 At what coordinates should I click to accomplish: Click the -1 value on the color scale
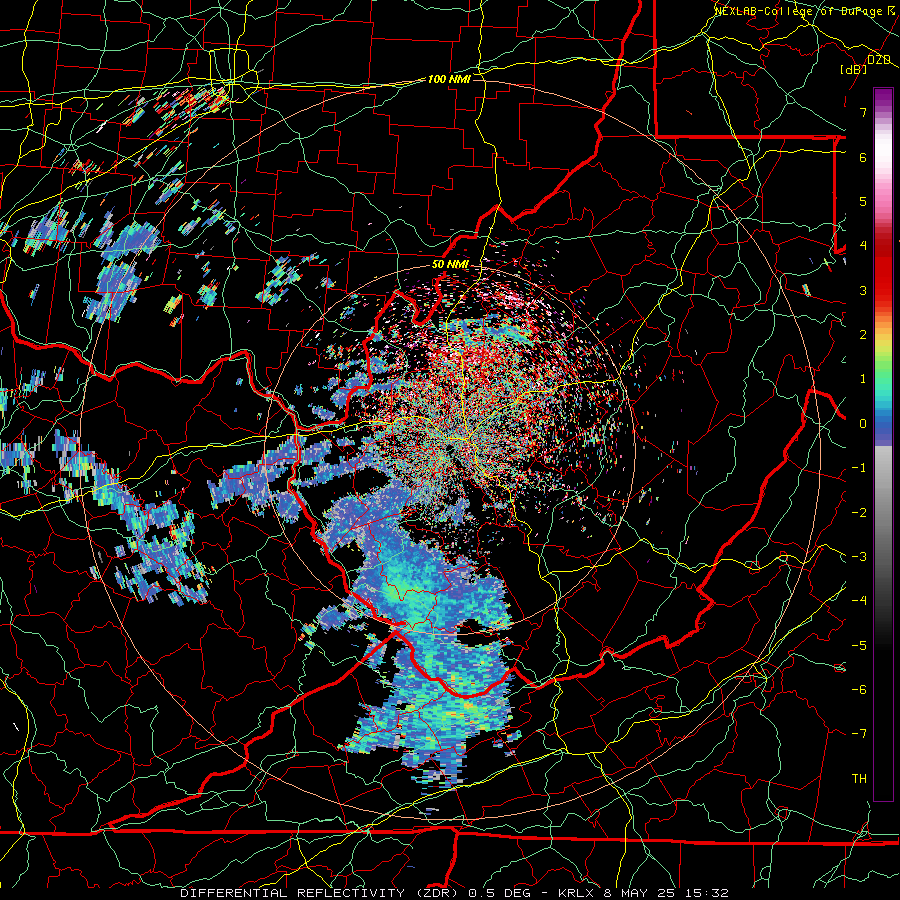point(859,468)
